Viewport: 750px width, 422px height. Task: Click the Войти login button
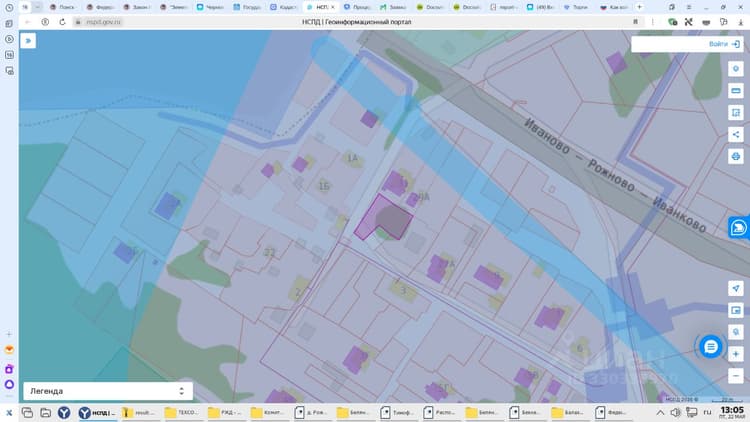coord(724,44)
